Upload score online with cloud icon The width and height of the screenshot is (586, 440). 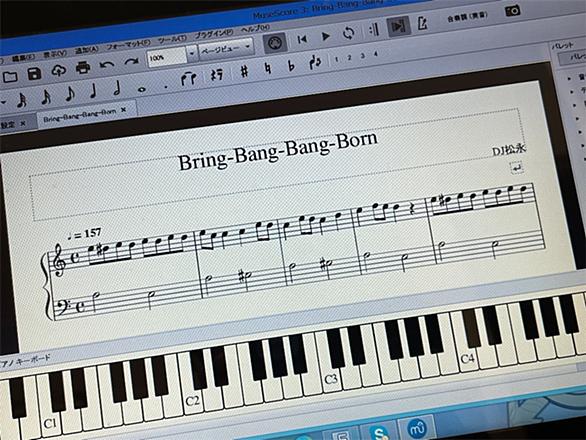pyautogui.click(x=59, y=70)
